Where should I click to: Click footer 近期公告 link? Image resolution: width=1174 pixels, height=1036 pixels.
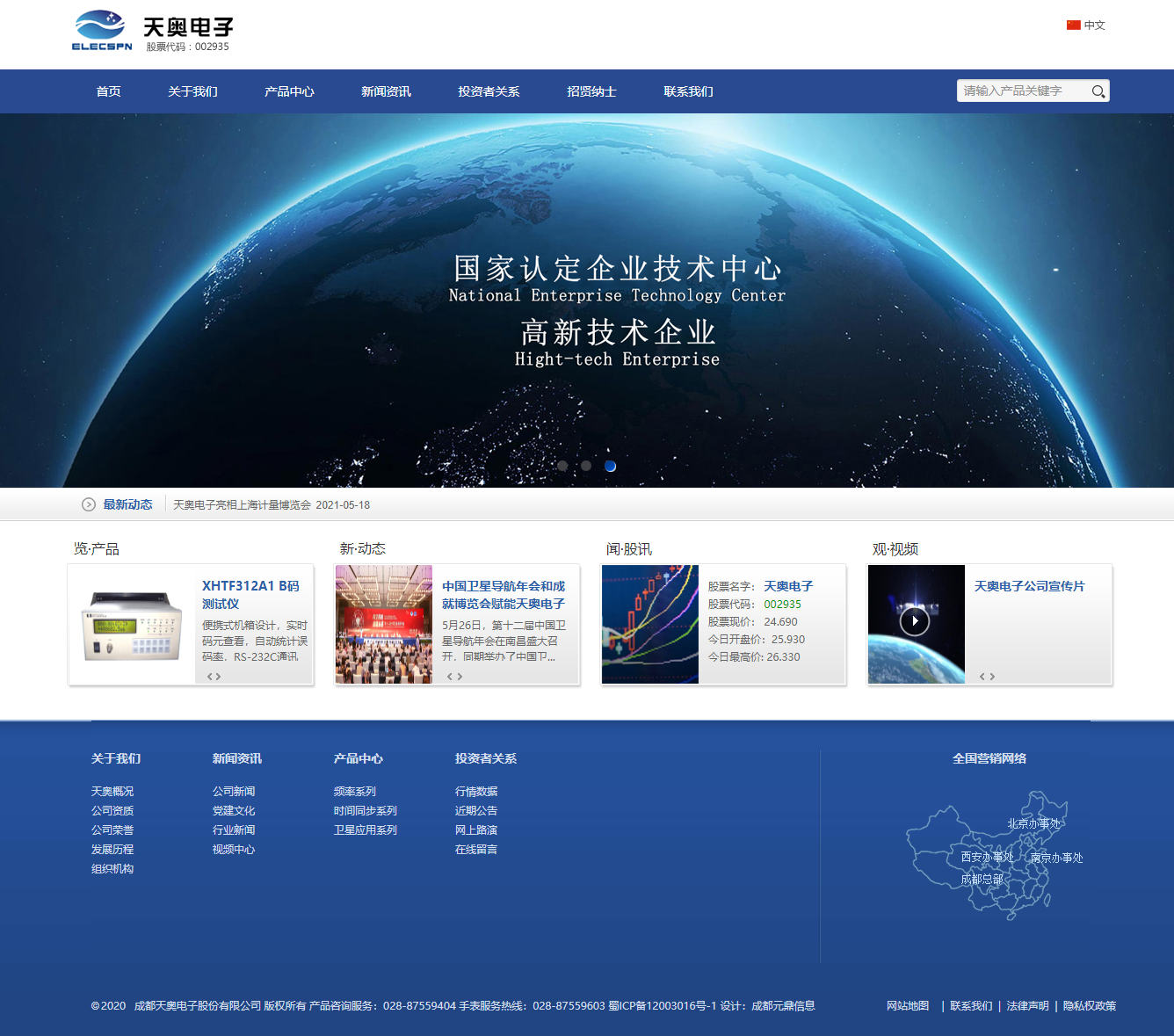pyautogui.click(x=476, y=811)
